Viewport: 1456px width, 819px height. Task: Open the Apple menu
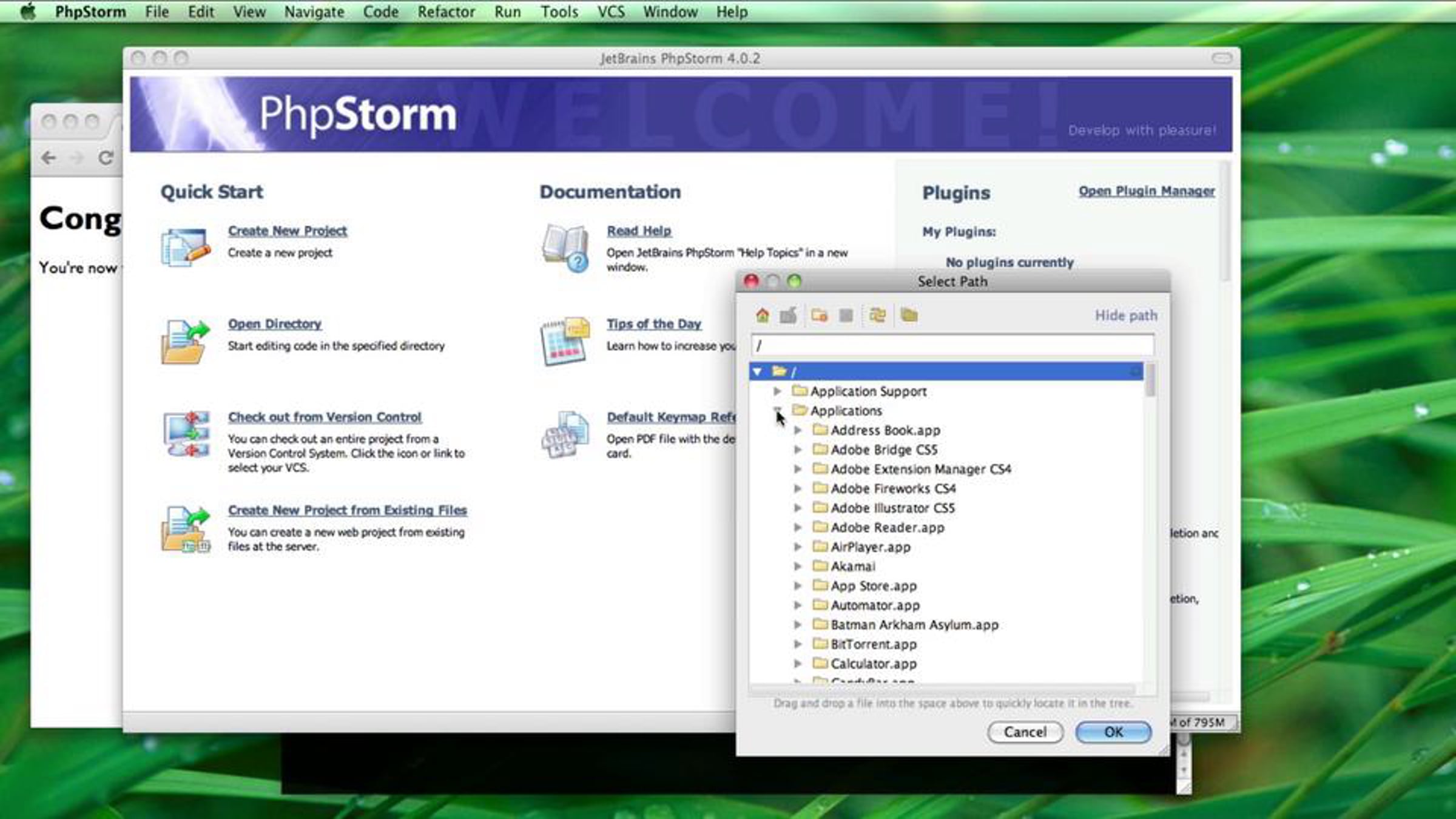tap(28, 12)
